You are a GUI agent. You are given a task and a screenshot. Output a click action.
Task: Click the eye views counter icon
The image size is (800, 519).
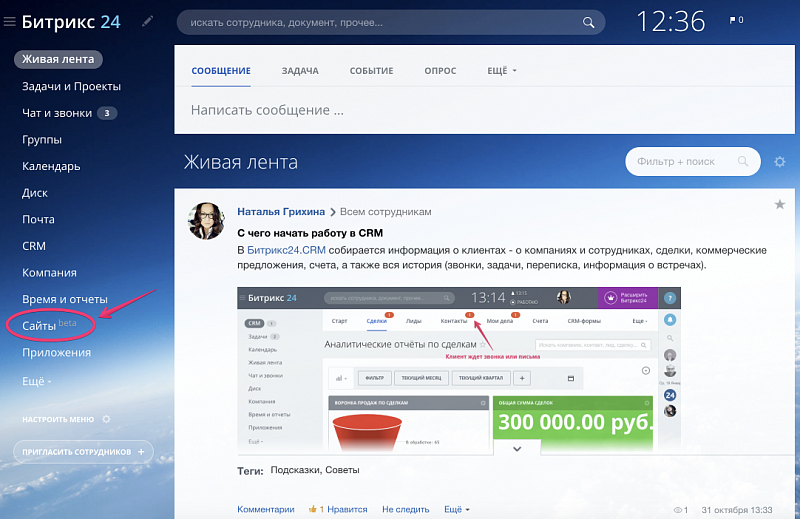pos(678,510)
